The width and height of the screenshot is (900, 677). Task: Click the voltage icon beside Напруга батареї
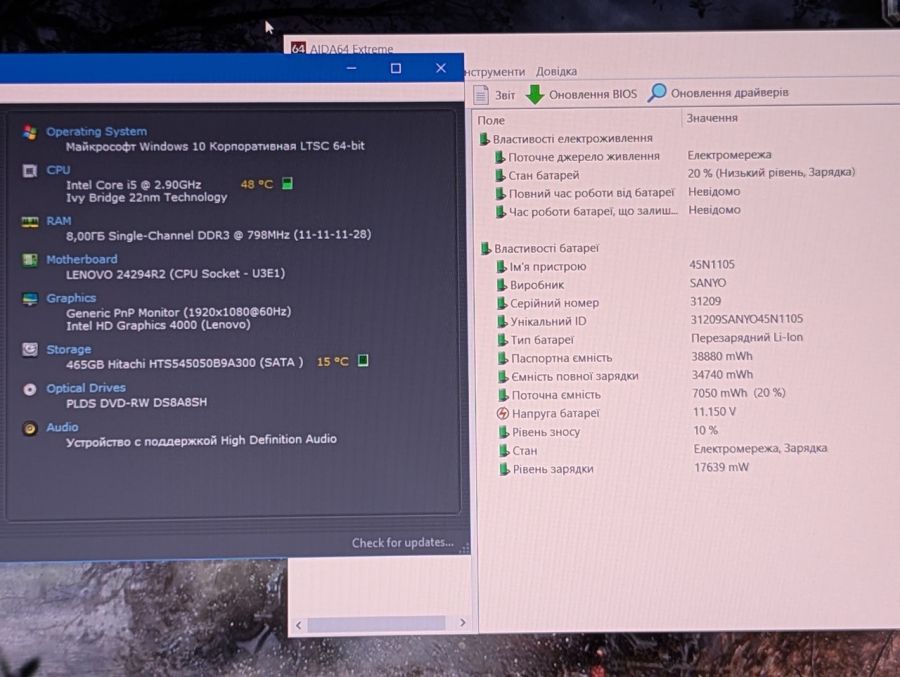point(502,413)
